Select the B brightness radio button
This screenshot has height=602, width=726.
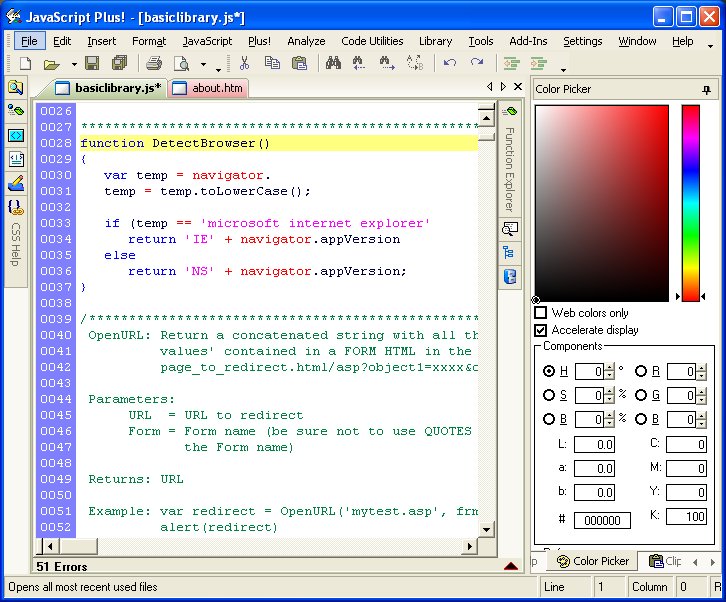coord(549,419)
